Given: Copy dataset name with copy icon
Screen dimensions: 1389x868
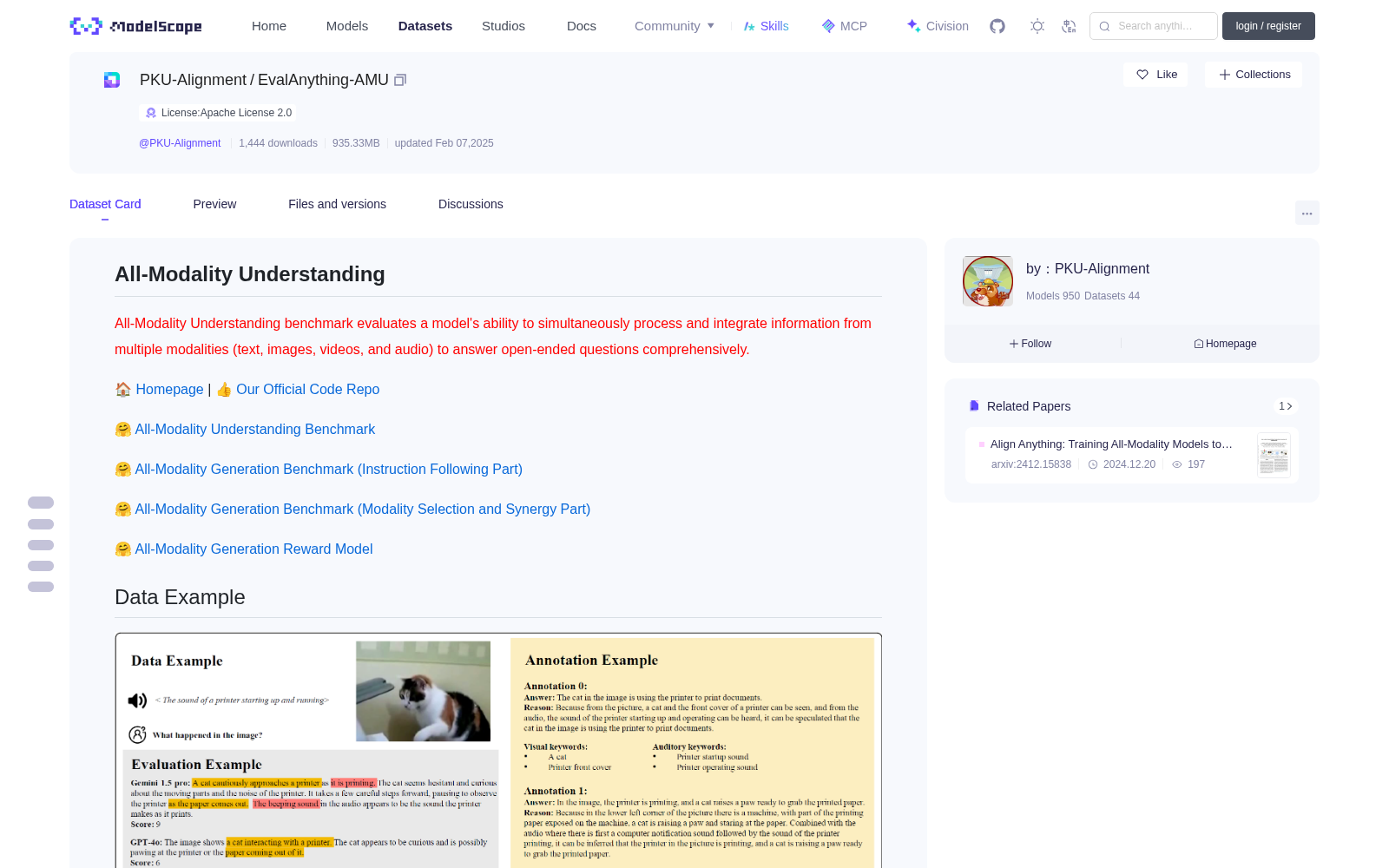Looking at the screenshot, I should pos(400,80).
